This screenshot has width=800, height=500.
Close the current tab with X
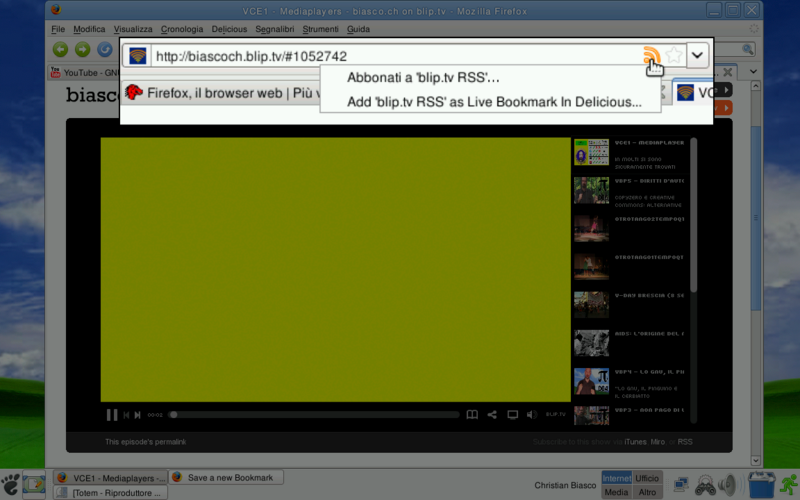728,72
